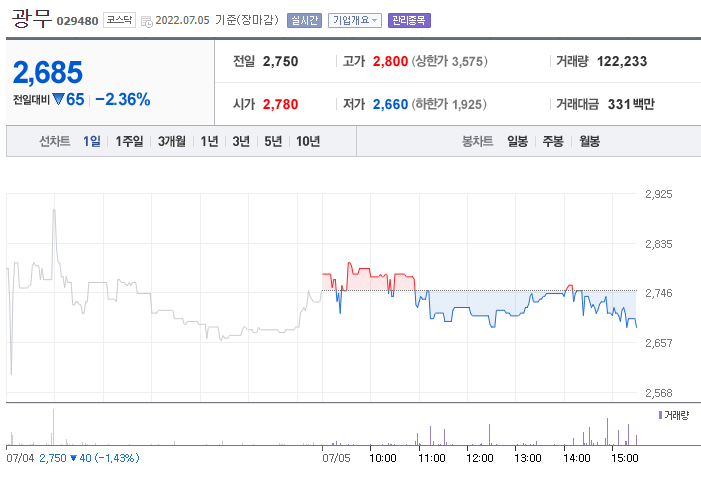Image resolution: width=701 pixels, height=481 pixels.
Task: Show the 3년 line chart
Action: 241,142
